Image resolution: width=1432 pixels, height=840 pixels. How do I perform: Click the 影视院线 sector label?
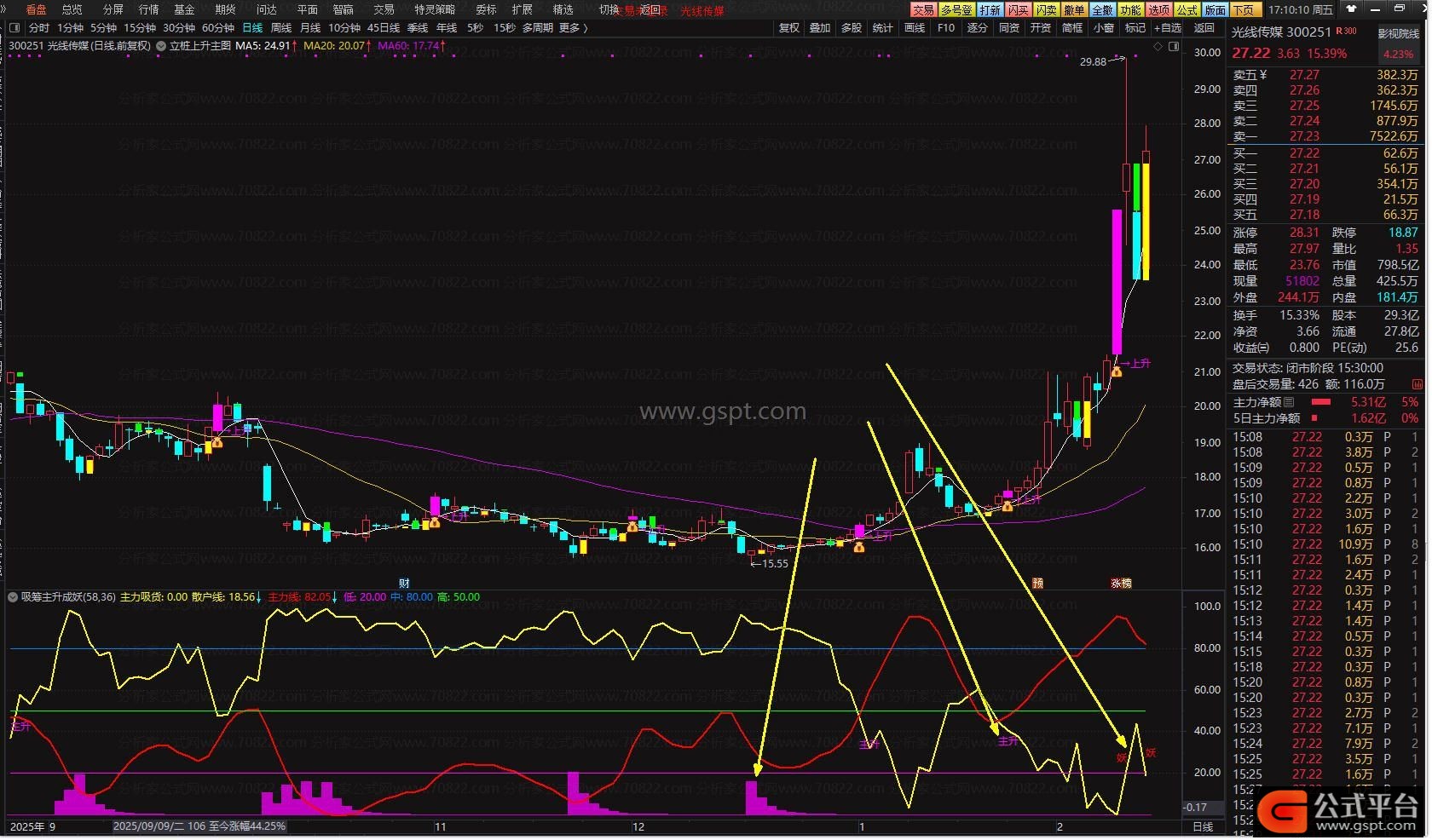pos(1398,33)
